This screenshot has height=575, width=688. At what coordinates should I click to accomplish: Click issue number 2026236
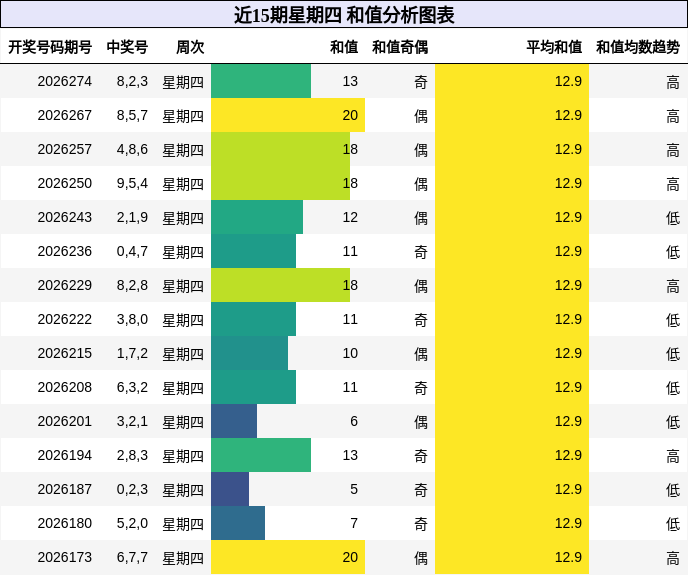point(64,251)
